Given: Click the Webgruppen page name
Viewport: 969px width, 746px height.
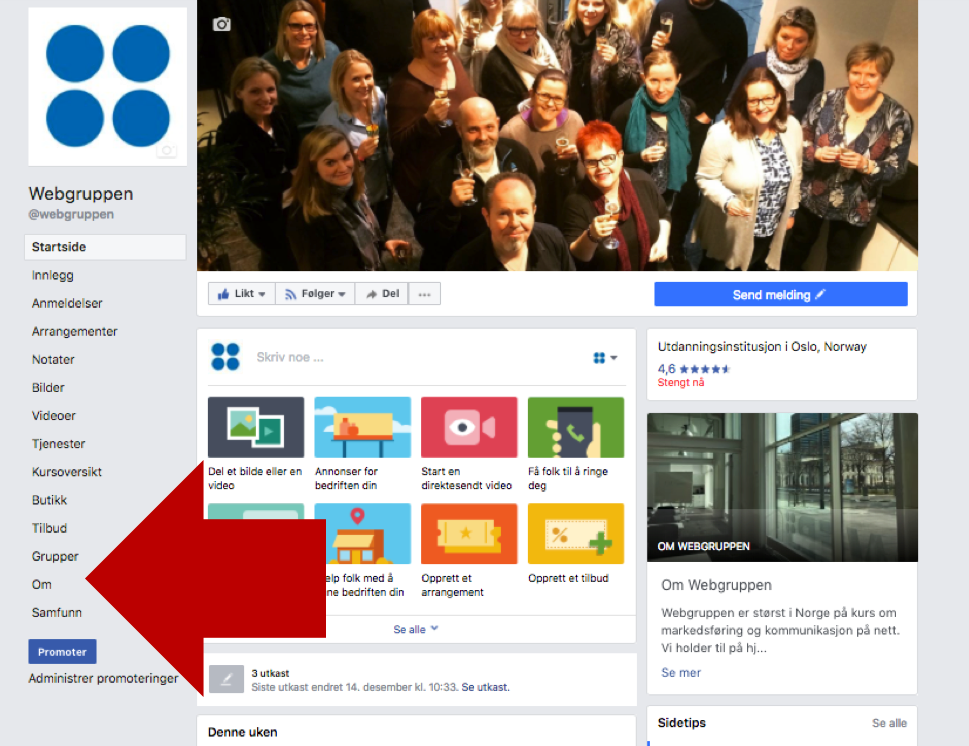Looking at the screenshot, I should pyautogui.click(x=81, y=193).
